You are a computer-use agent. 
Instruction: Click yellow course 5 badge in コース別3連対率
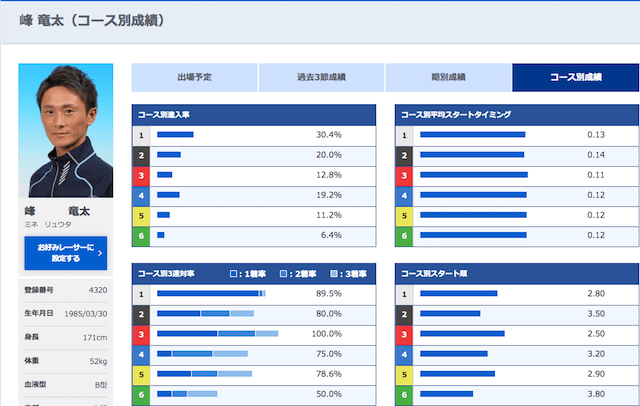pyautogui.click(x=141, y=374)
